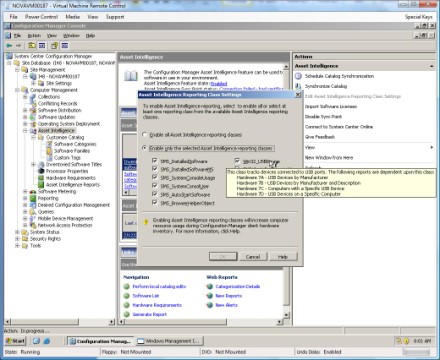This screenshot has width=440, height=360.
Task: Open the Support menu
Action: tap(115, 17)
